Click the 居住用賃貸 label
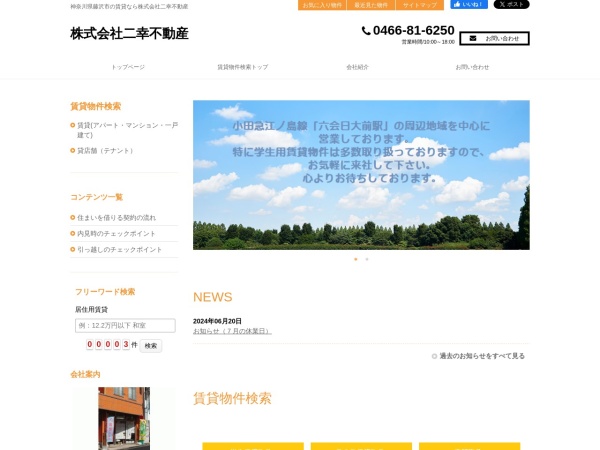 point(91,310)
